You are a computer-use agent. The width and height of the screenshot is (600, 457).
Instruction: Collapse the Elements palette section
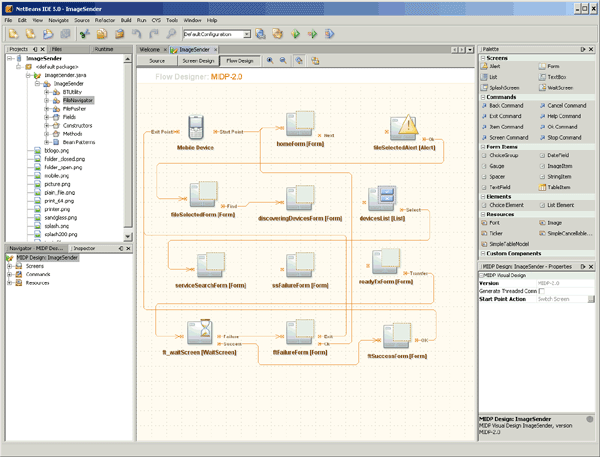click(x=483, y=196)
